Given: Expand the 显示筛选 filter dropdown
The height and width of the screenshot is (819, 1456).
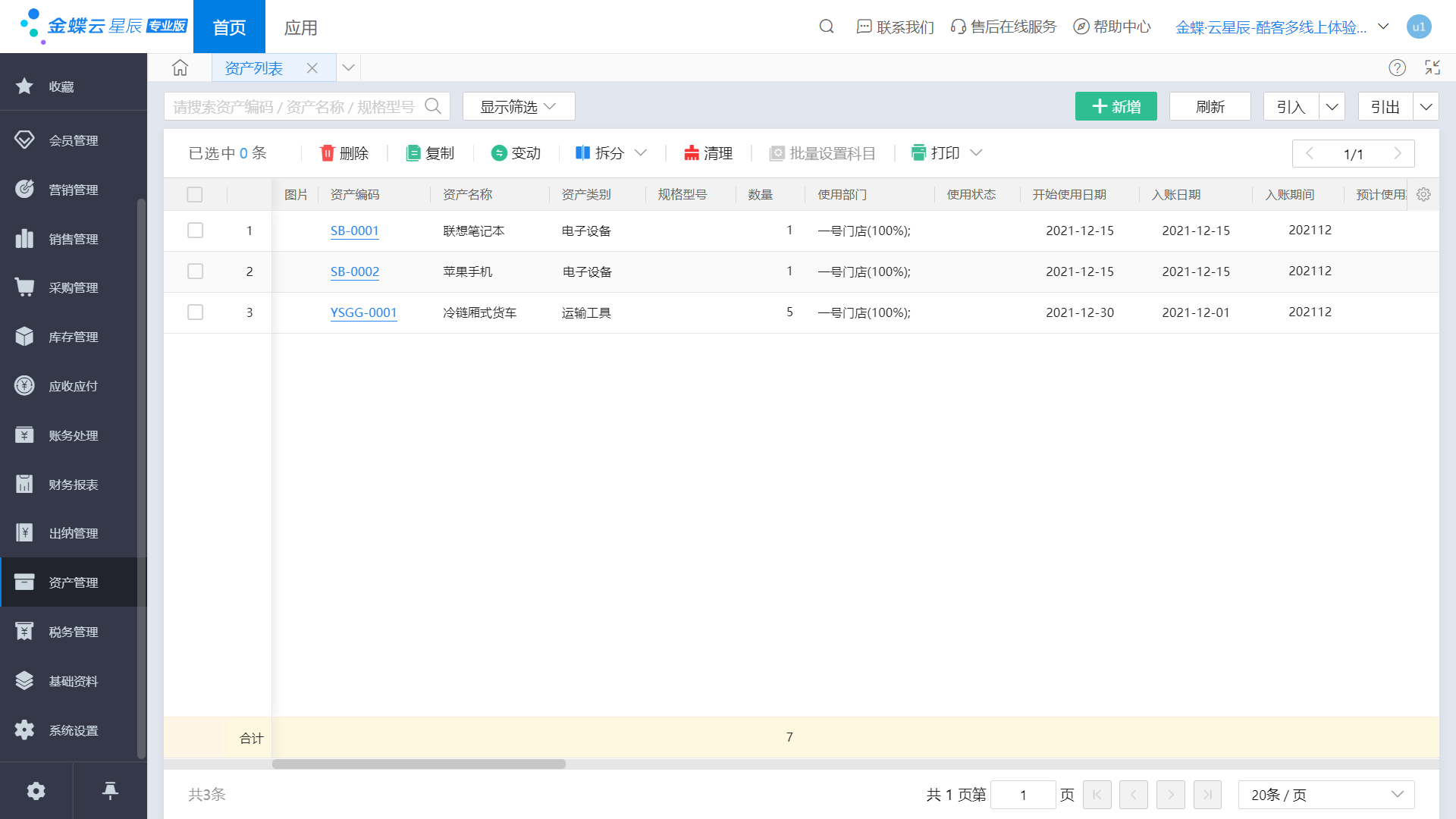Looking at the screenshot, I should click(x=519, y=106).
